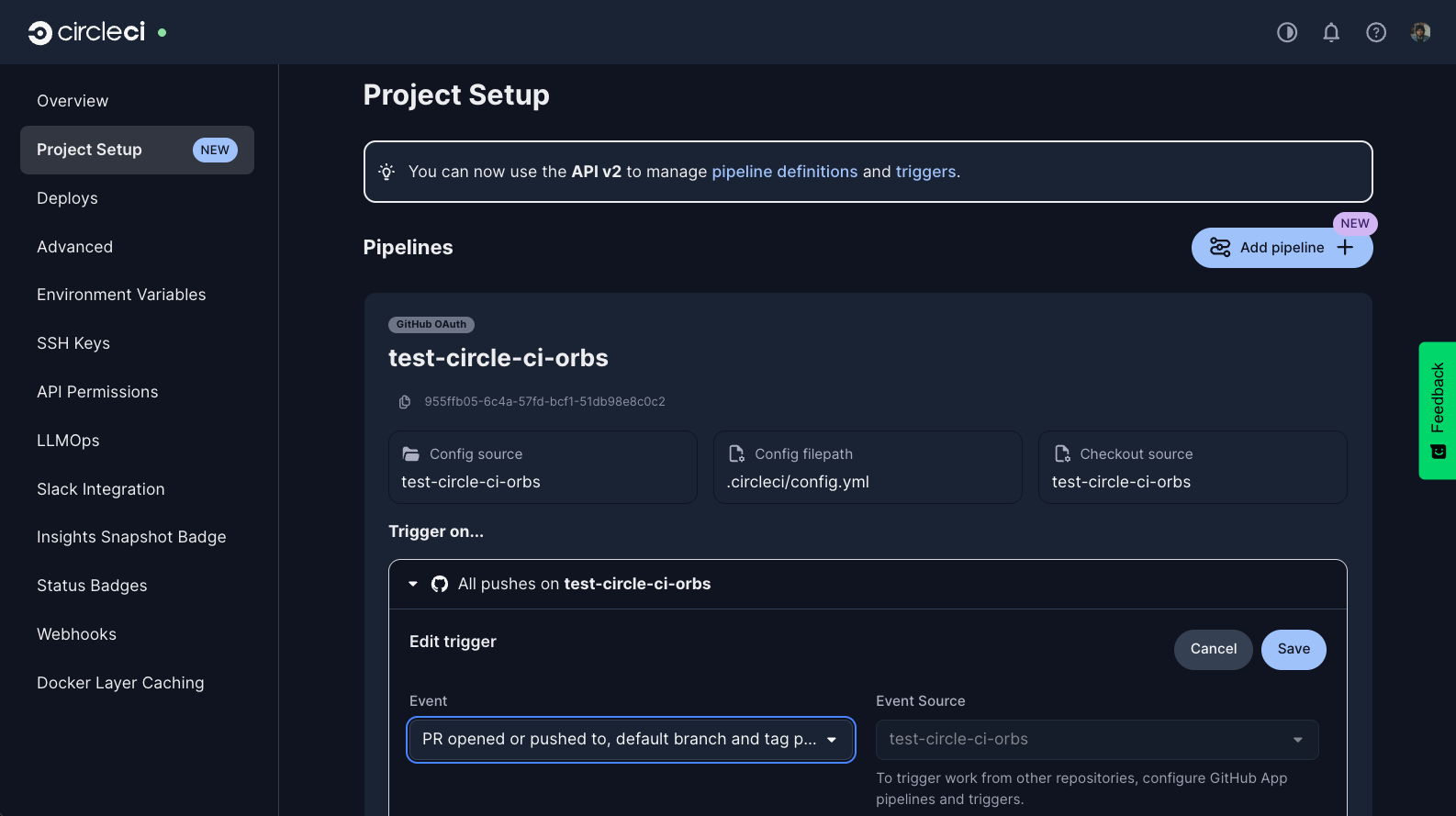Open Slack Integration settings
Image resolution: width=1456 pixels, height=816 pixels.
(101, 489)
